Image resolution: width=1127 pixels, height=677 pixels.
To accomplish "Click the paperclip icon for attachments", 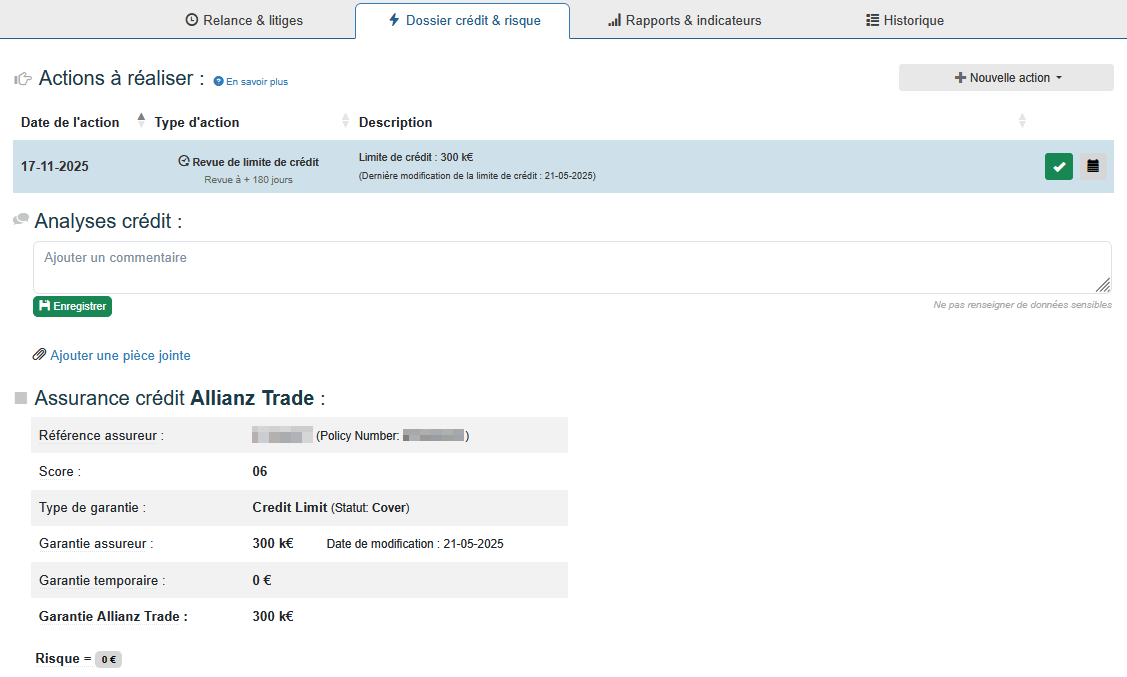I will 40,355.
